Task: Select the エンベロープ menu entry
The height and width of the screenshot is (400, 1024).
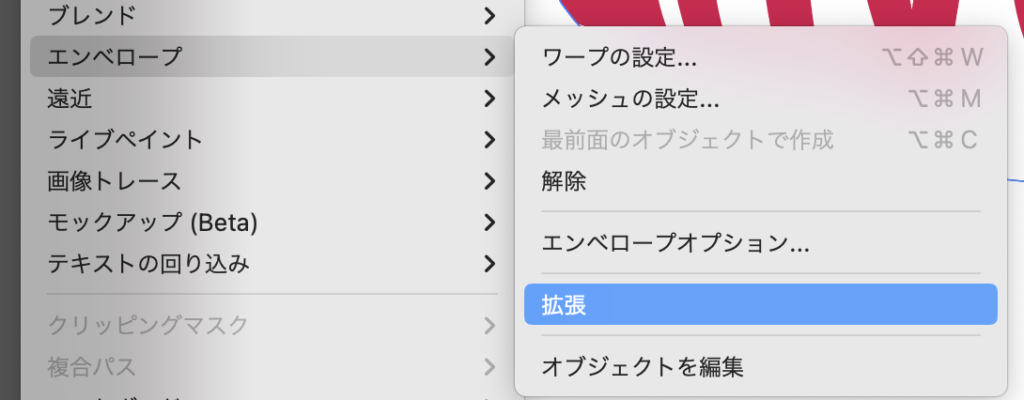Action: point(115,57)
